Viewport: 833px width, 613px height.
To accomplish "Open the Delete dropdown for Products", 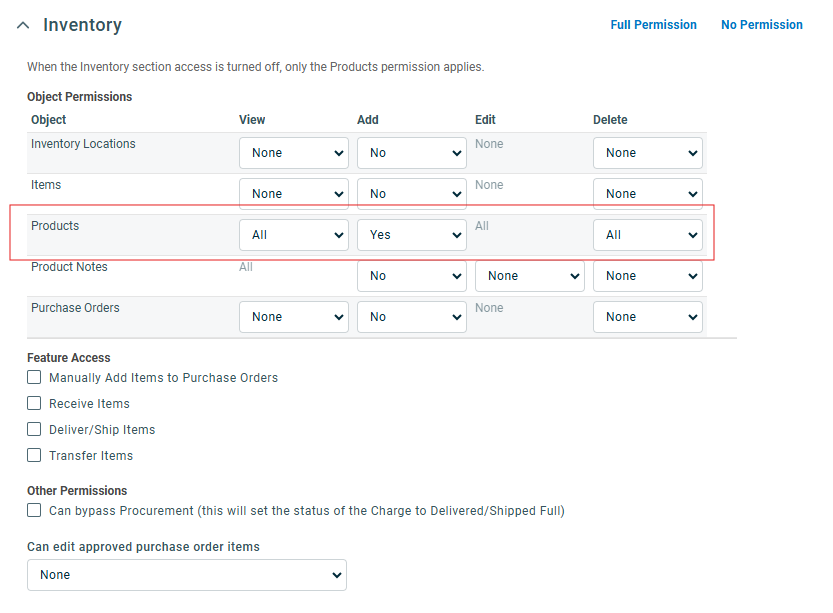I will [x=647, y=234].
